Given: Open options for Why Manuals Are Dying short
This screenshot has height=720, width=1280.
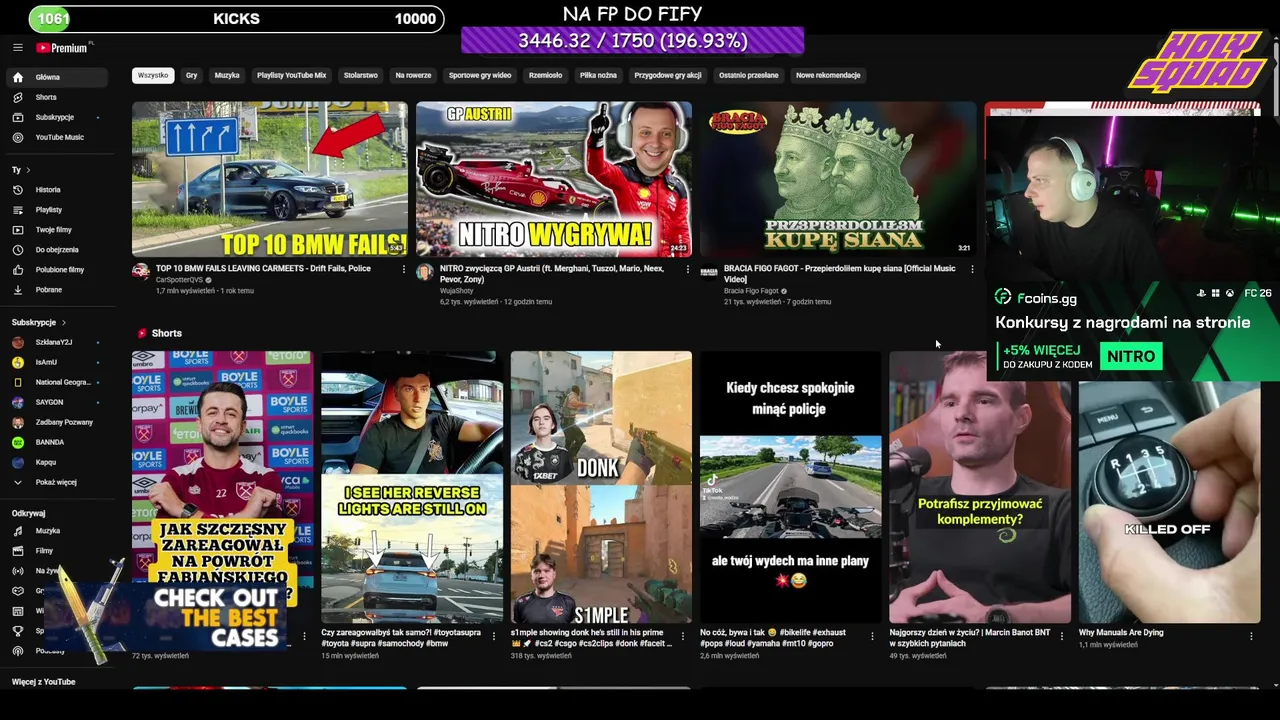Looking at the screenshot, I should click(x=1251, y=636).
